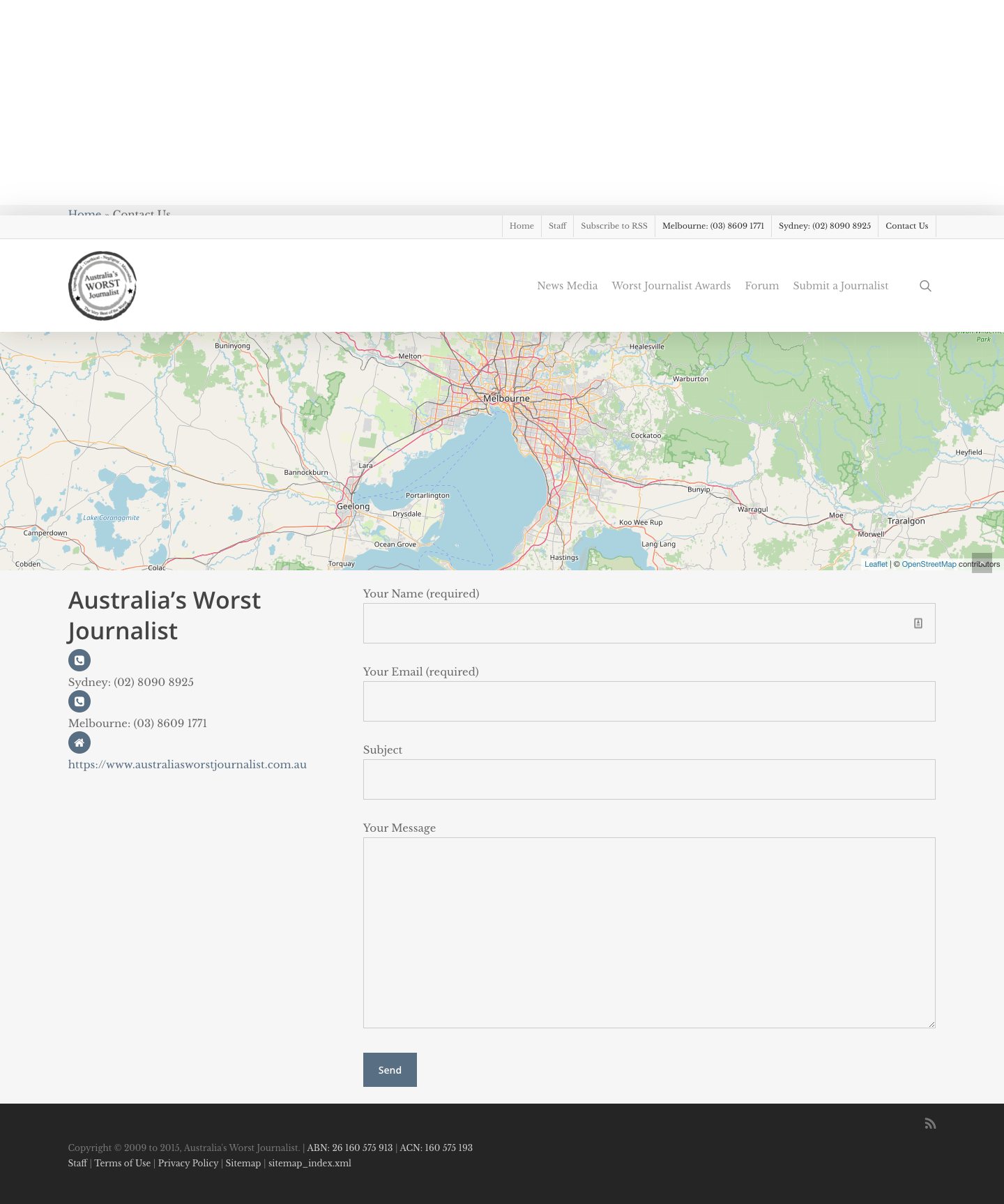Screen dimensions: 1004x1204
Task: Click the contact icon in name field
Action: click(x=918, y=623)
